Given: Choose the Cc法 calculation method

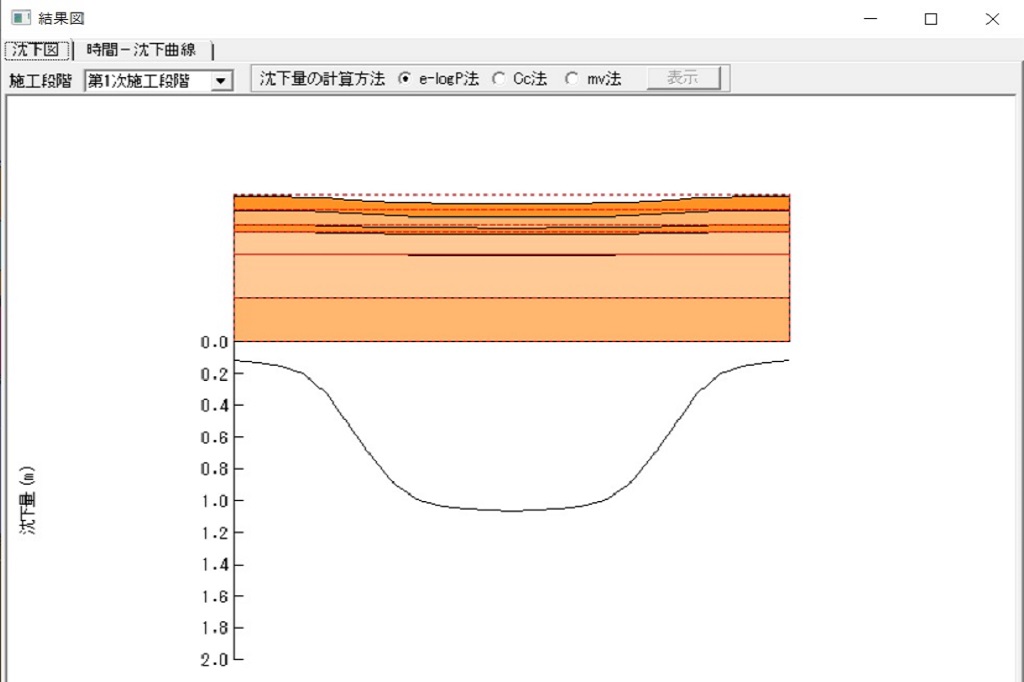Looking at the screenshot, I should [499, 79].
